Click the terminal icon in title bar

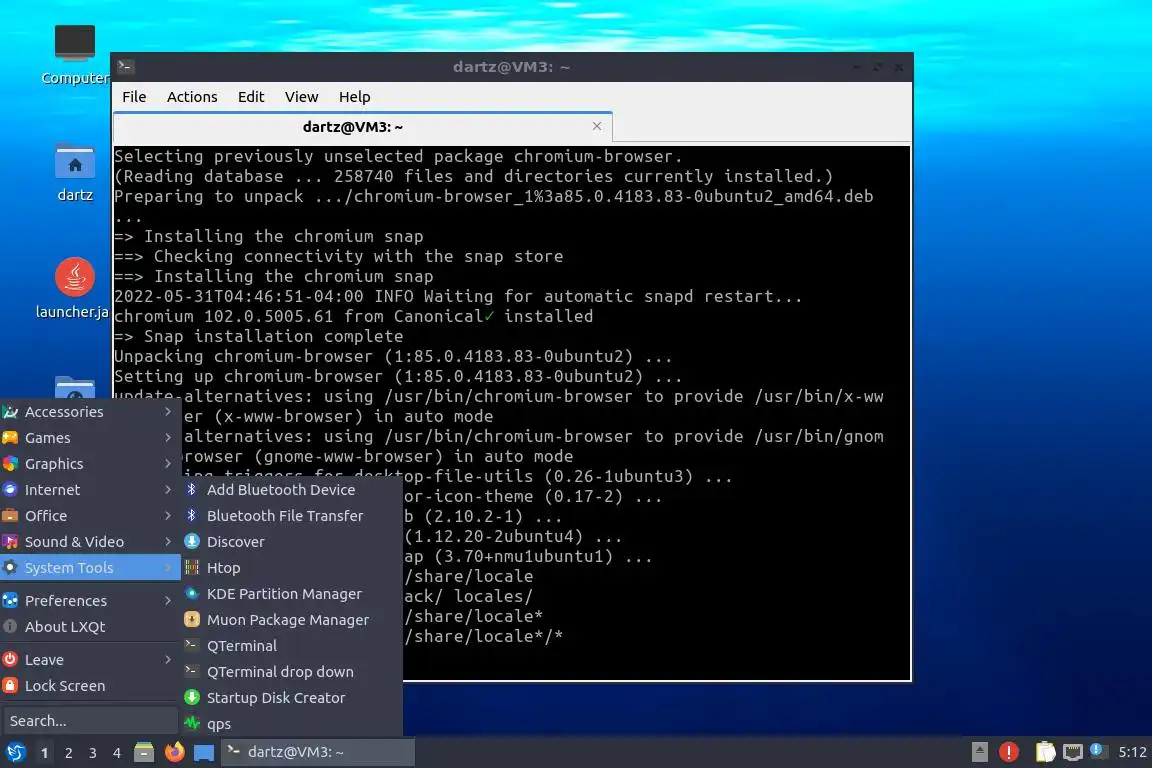[x=125, y=67]
